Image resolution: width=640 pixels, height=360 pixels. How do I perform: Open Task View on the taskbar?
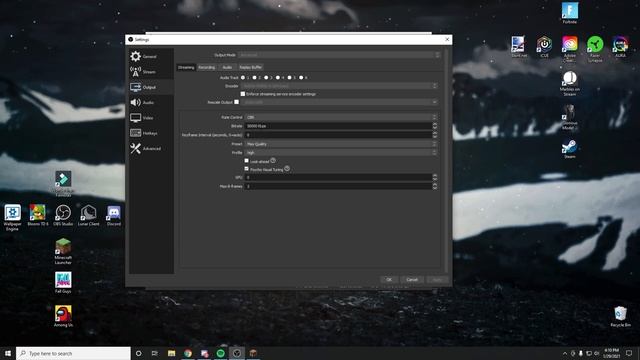click(x=155, y=353)
